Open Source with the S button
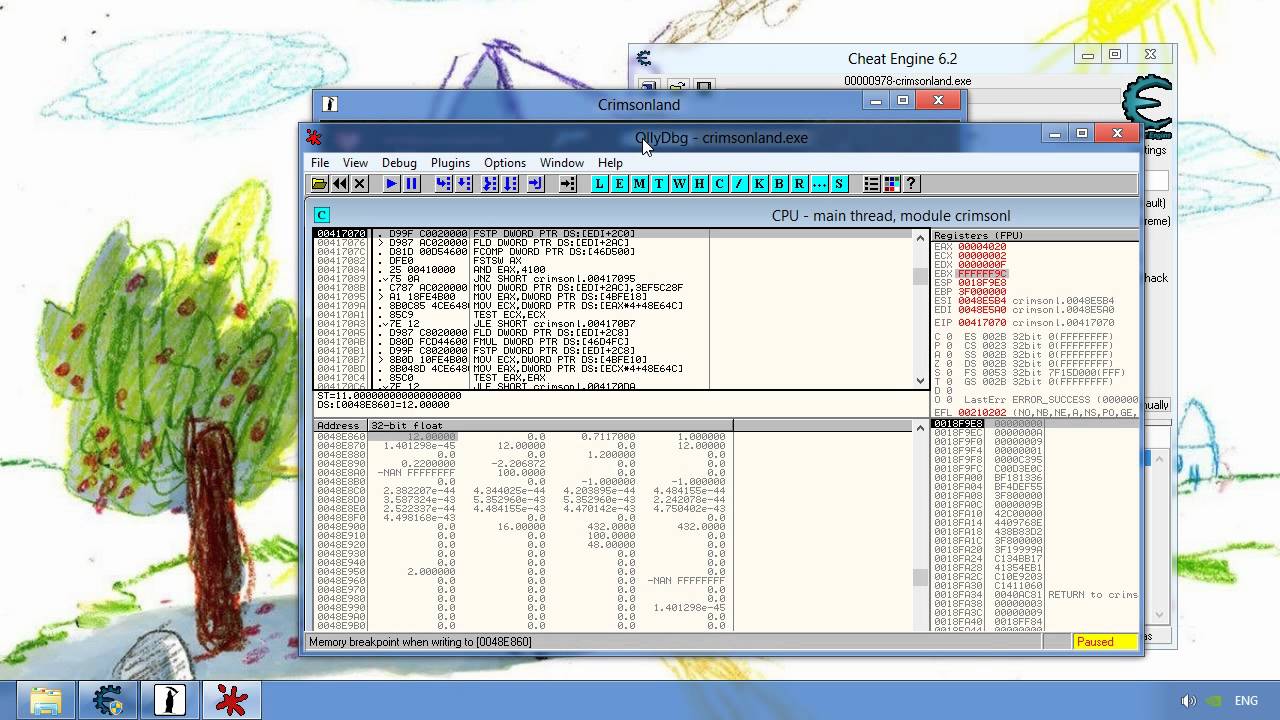 [839, 184]
